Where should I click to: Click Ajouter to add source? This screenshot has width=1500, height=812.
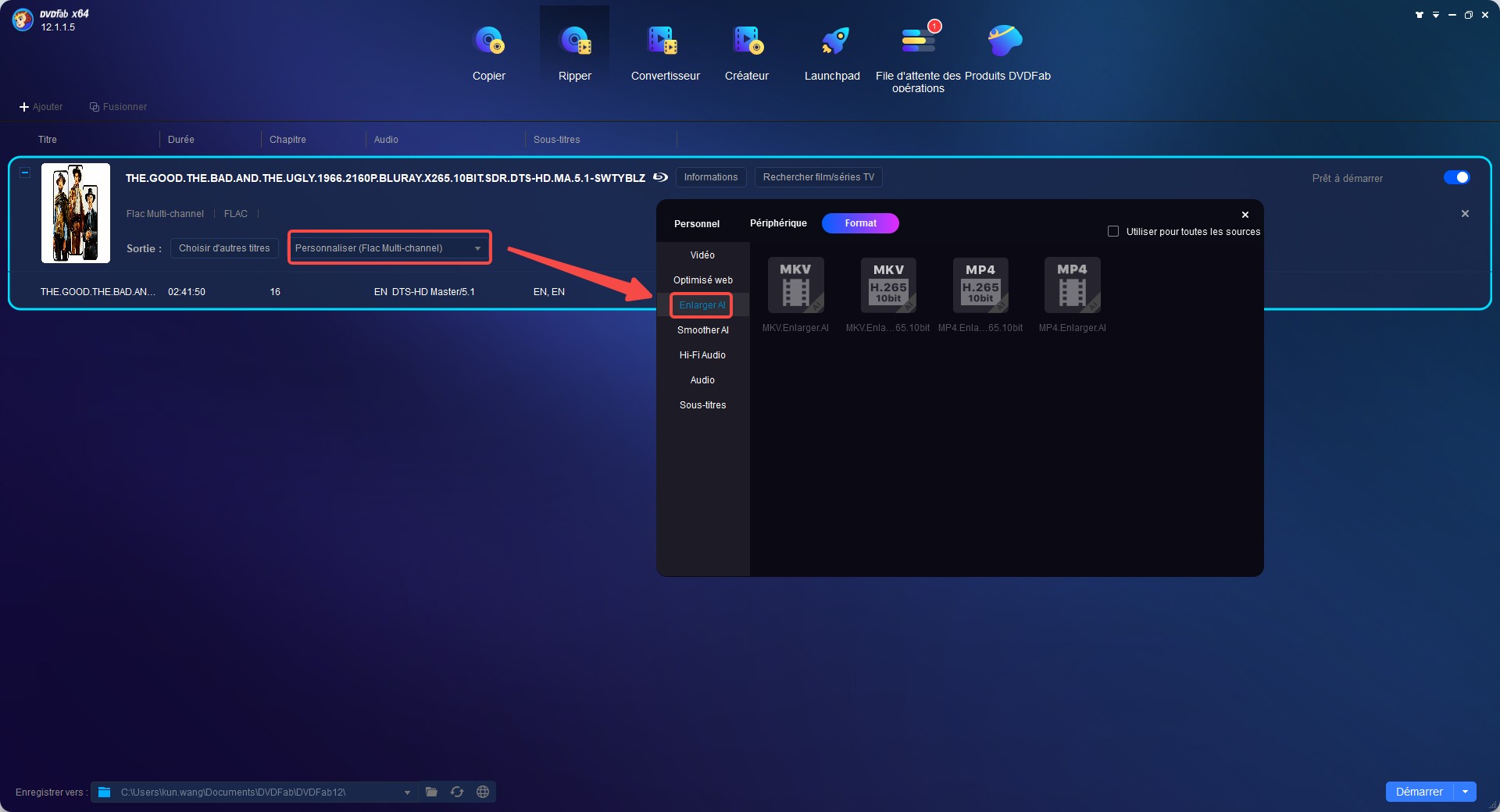[x=41, y=107]
